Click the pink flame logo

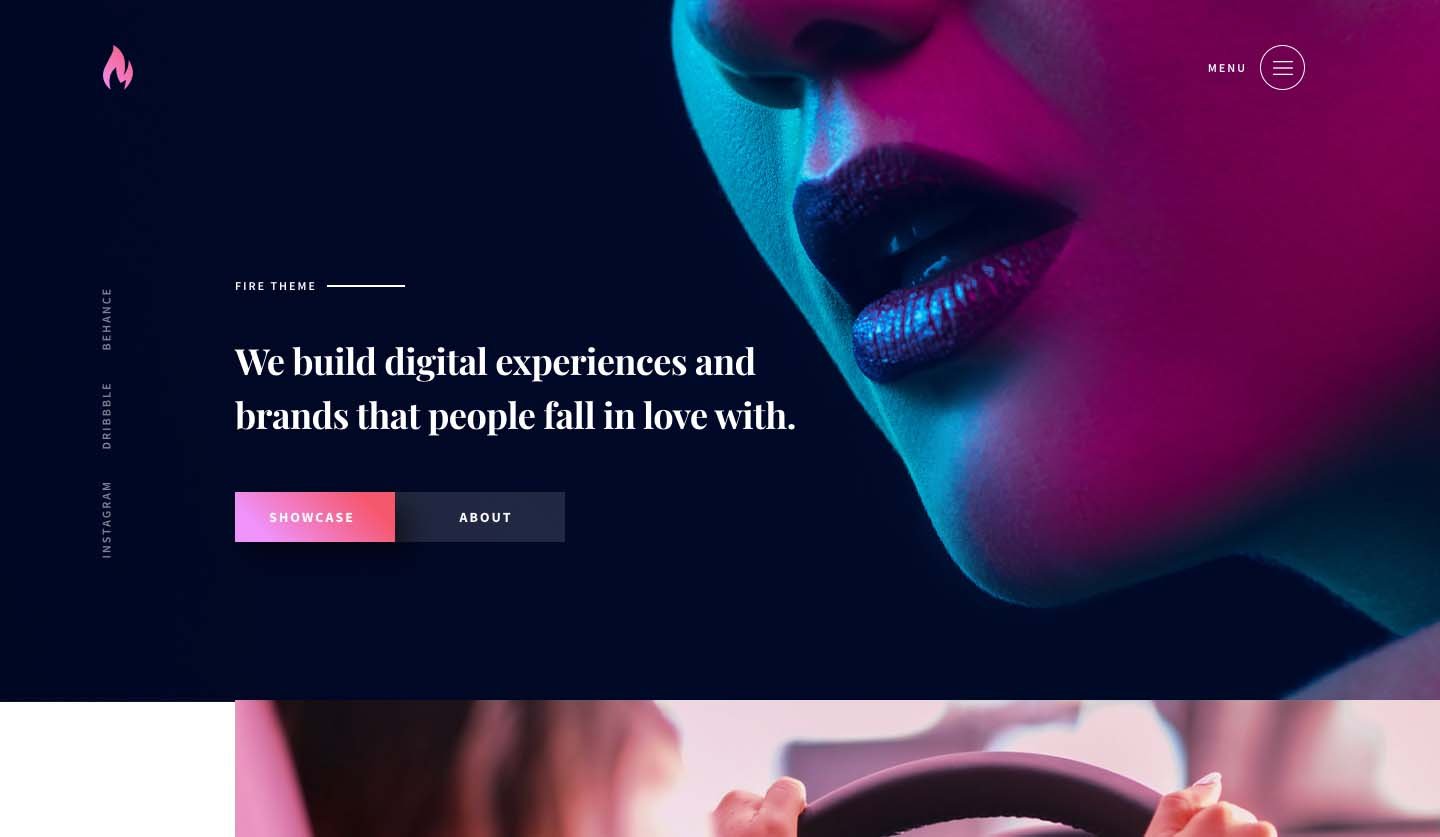[x=118, y=67]
